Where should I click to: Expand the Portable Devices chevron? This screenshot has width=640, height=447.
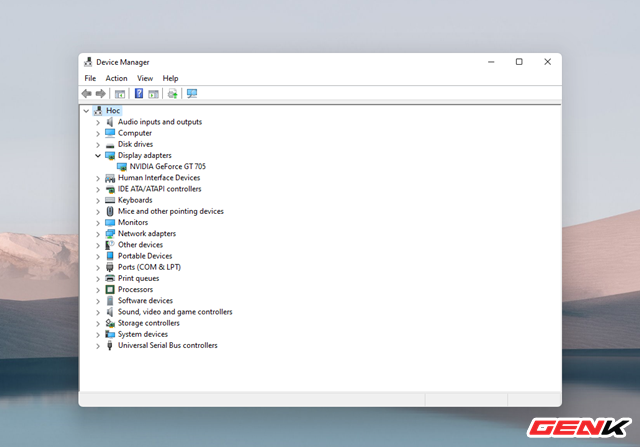pyautogui.click(x=98, y=257)
